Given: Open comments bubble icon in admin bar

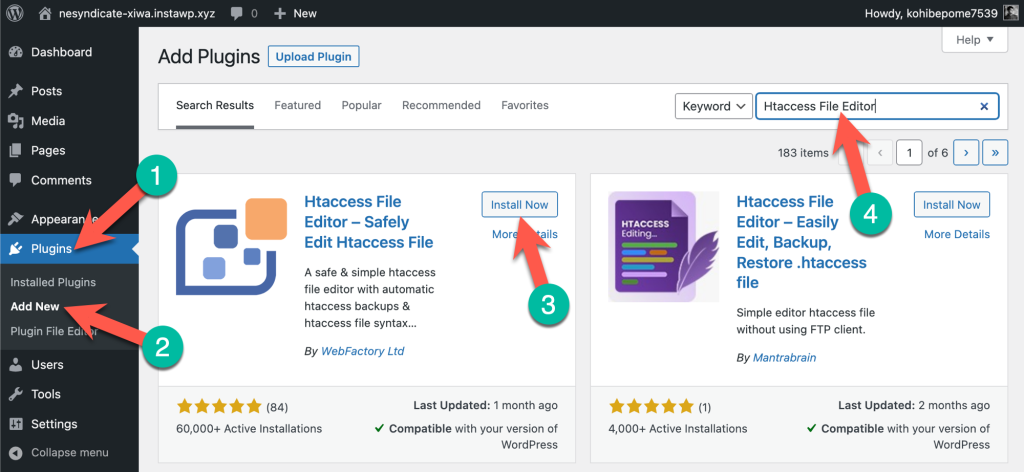Looking at the screenshot, I should coord(238,13).
